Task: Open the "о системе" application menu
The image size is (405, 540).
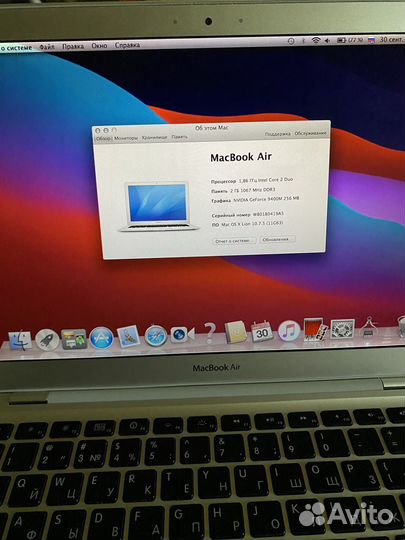Action: [x=16, y=48]
